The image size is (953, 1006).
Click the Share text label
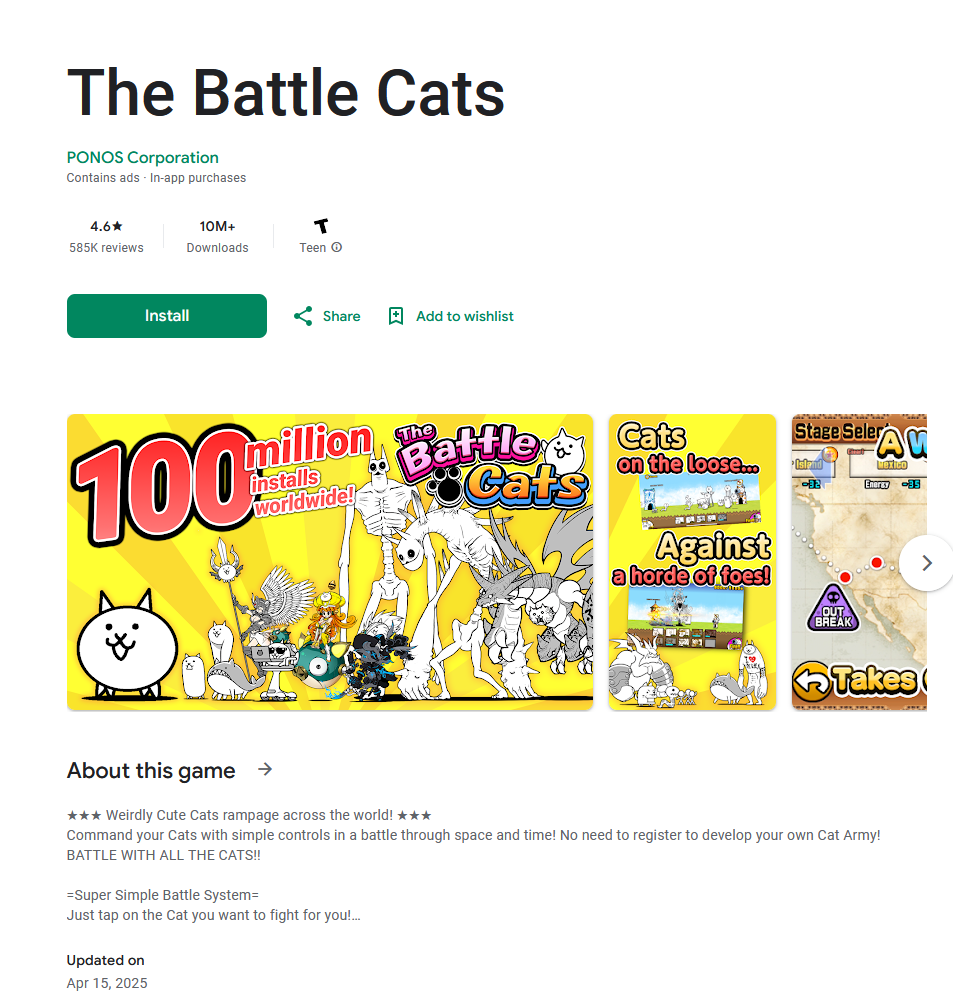(341, 316)
